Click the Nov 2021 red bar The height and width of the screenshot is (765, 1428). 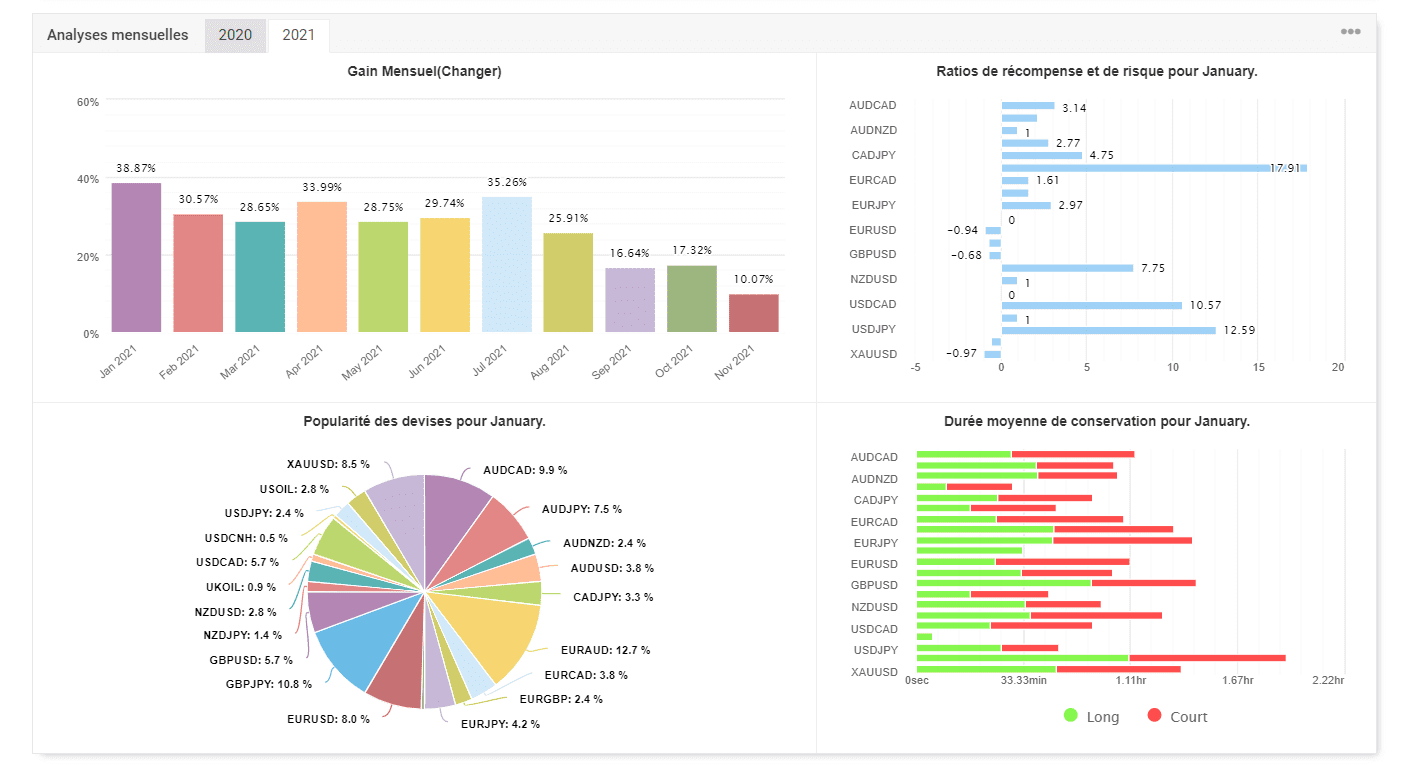tap(753, 313)
